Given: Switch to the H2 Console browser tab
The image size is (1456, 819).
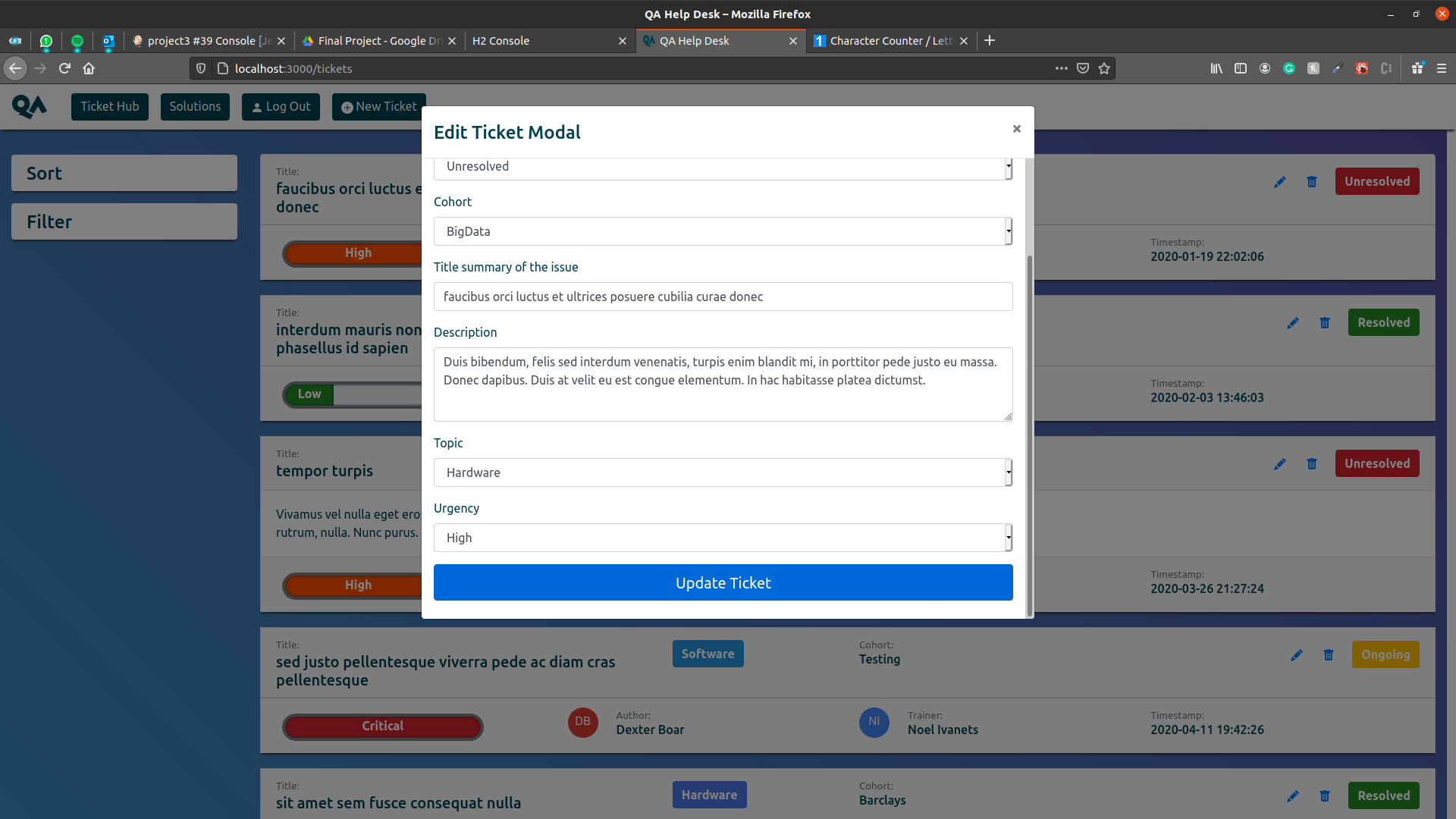Looking at the screenshot, I should [x=500, y=41].
